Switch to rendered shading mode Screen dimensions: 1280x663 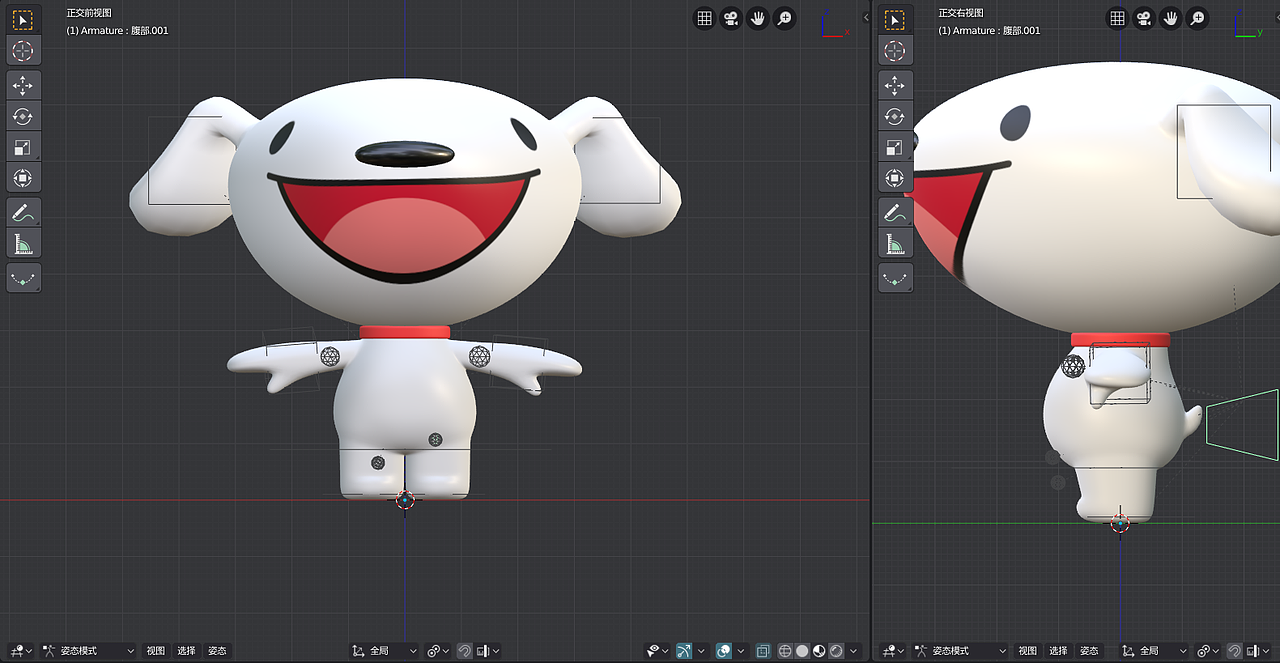click(x=836, y=651)
